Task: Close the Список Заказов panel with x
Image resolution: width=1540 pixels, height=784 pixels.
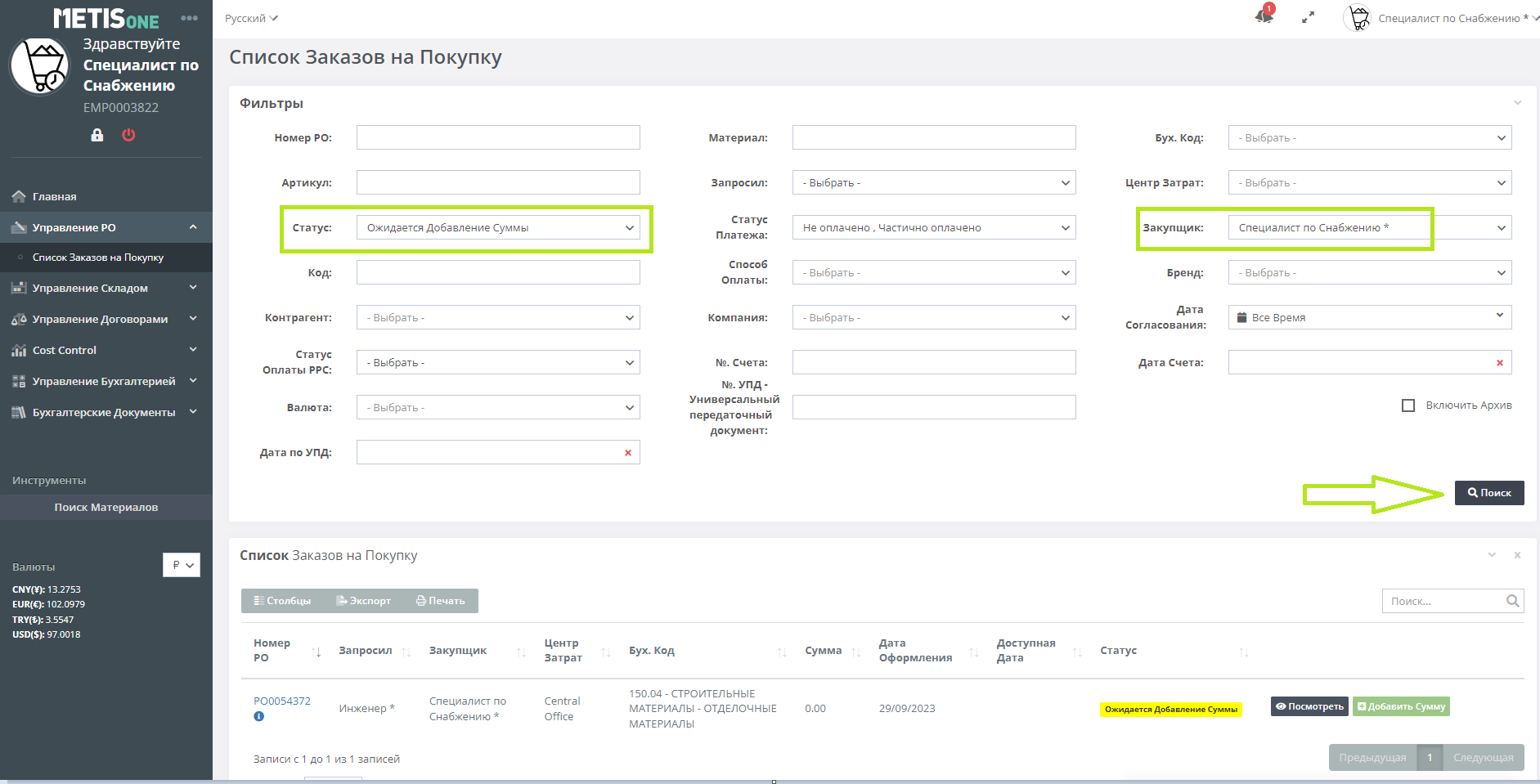Action: tap(1517, 555)
